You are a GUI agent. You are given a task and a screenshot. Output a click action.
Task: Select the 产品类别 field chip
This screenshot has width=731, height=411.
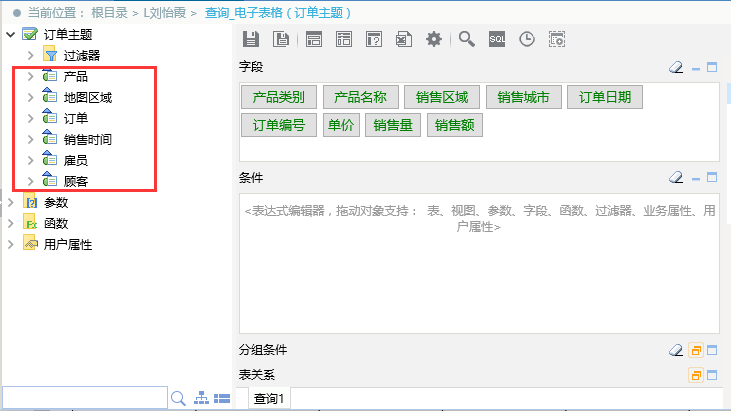click(x=279, y=97)
